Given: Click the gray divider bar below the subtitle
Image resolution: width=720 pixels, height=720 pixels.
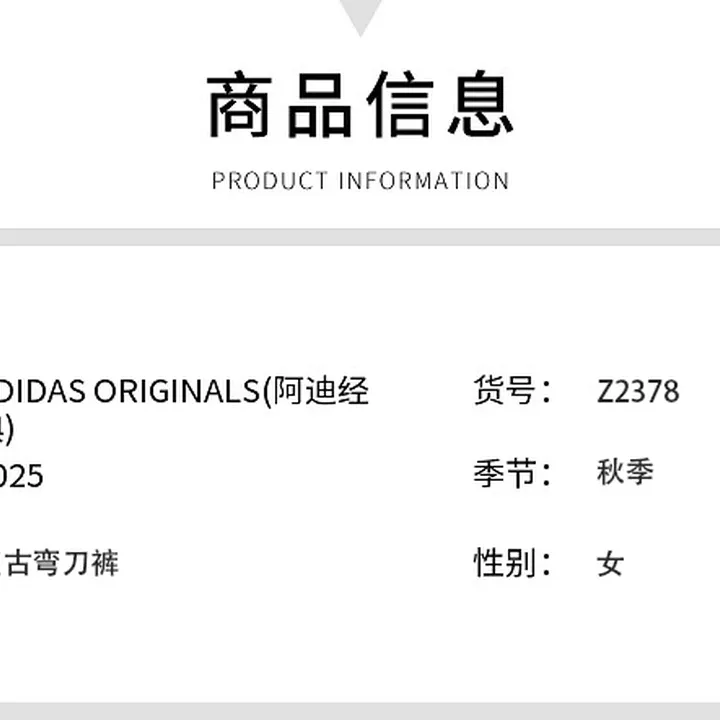Looking at the screenshot, I should [360, 237].
